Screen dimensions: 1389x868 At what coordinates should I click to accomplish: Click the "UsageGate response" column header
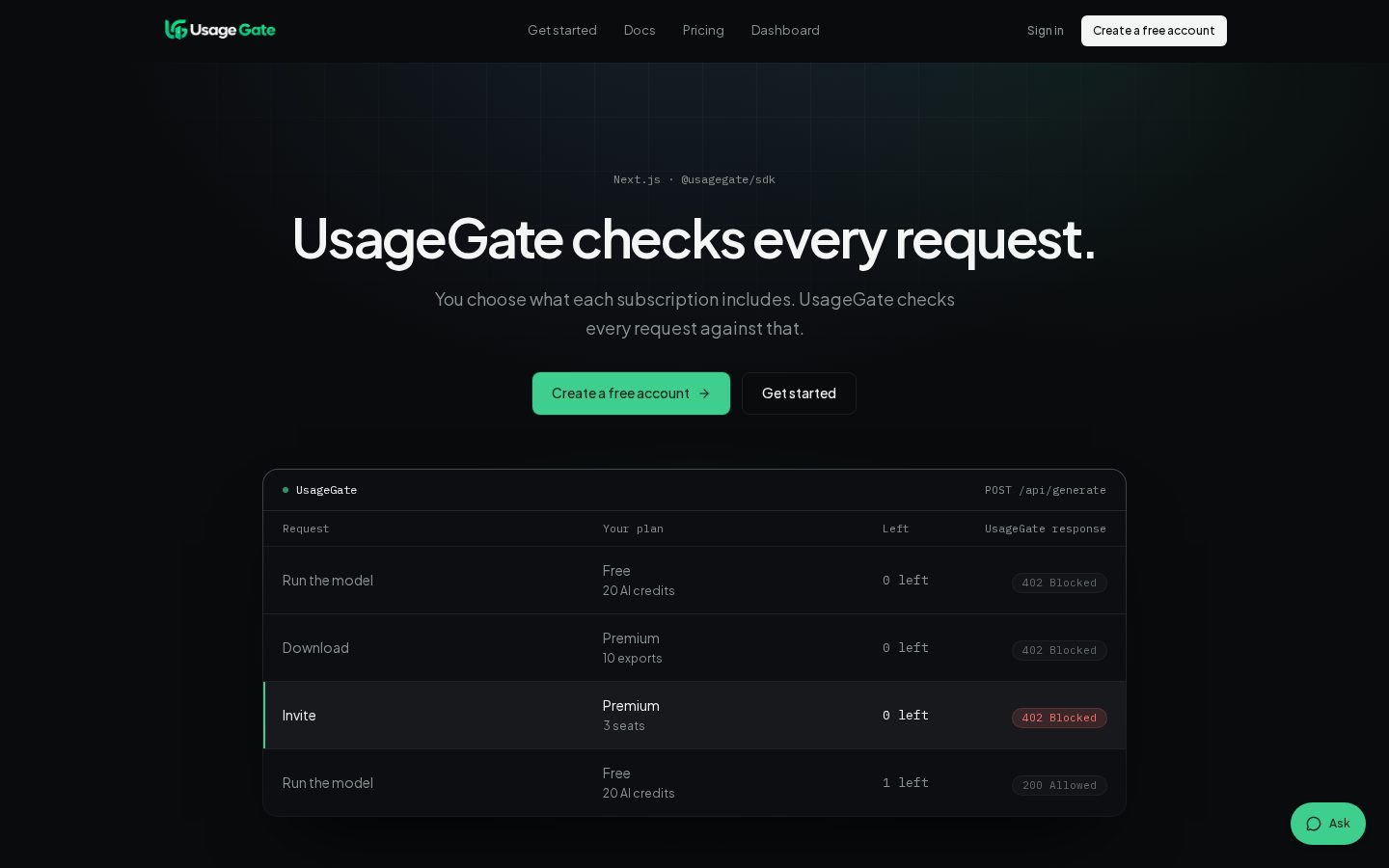point(1046,529)
